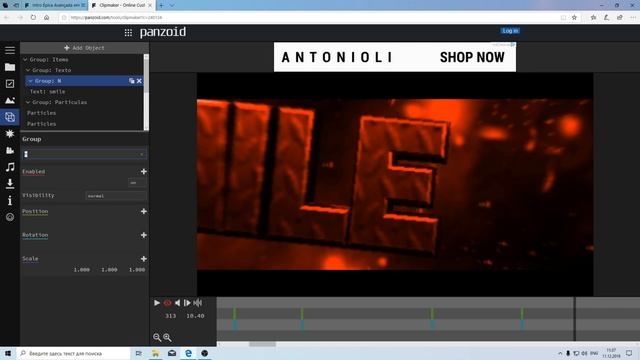Collapse the Group: Texto tree node
This screenshot has height=360, width=640.
(28, 70)
